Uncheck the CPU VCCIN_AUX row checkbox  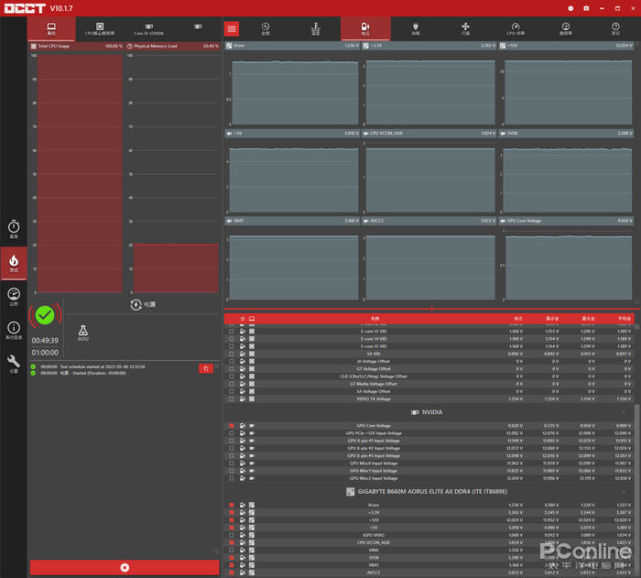pyautogui.click(x=232, y=542)
